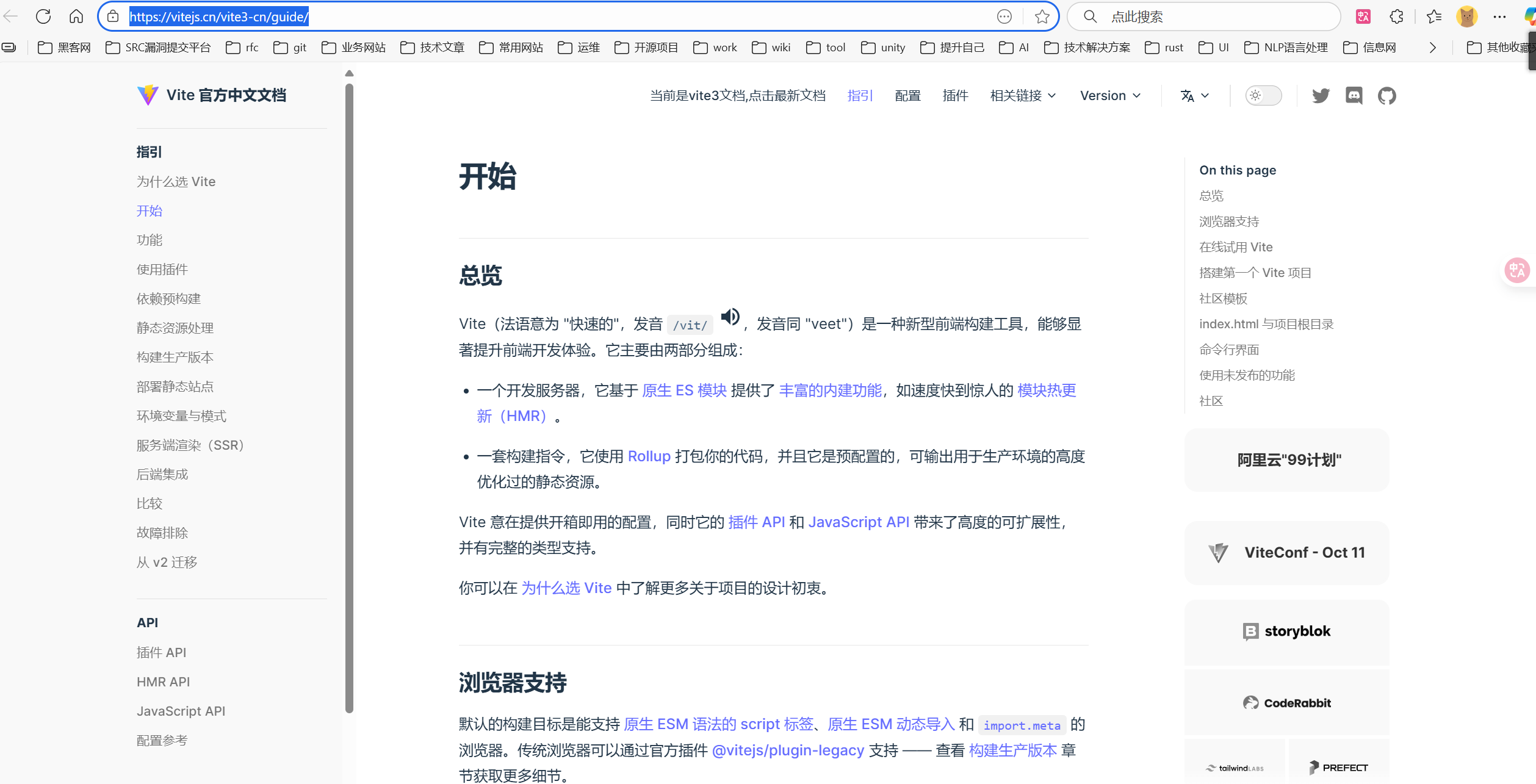Open the GitHub repository icon
Image resolution: width=1536 pixels, height=784 pixels.
pyautogui.click(x=1386, y=96)
